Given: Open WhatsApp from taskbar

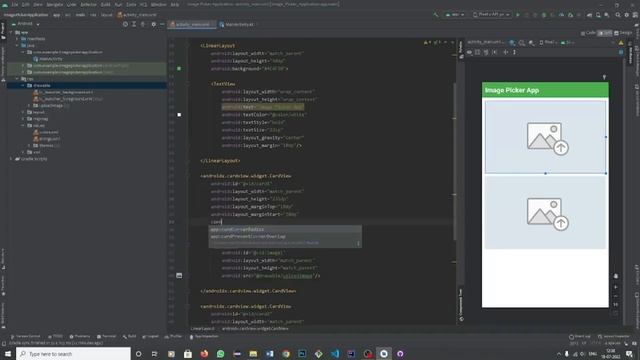Looking at the screenshot, I should click(220, 353).
